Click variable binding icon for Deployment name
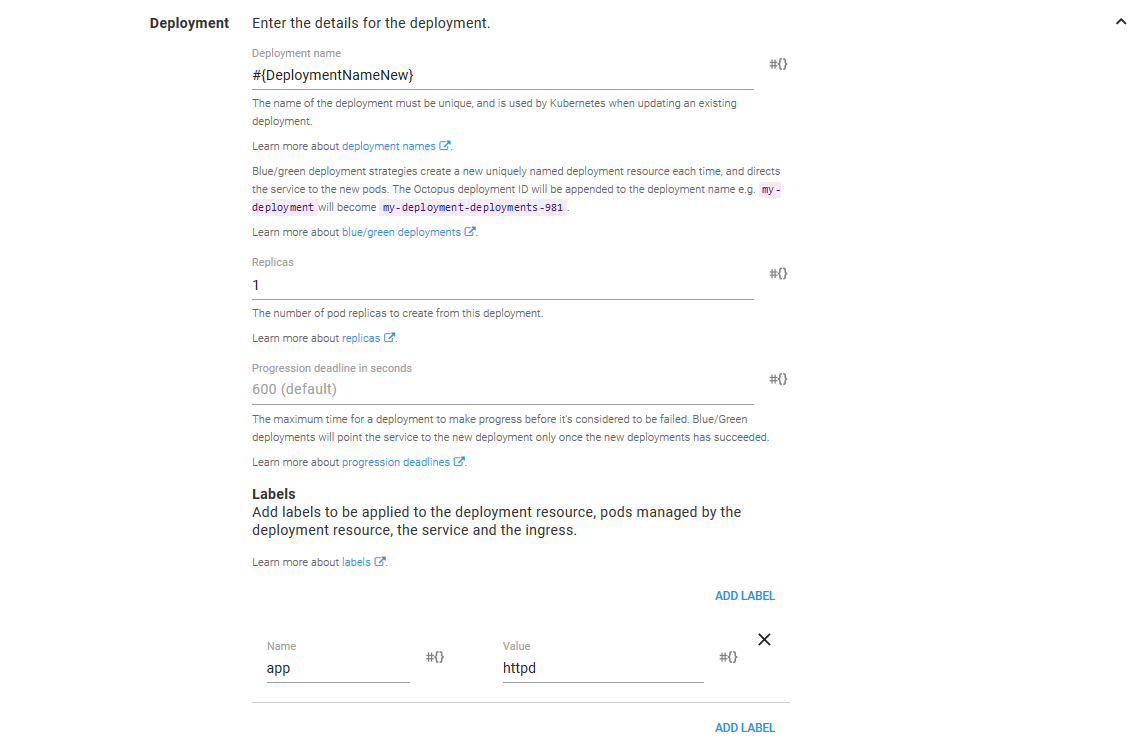The width and height of the screenshot is (1146, 756). click(778, 64)
